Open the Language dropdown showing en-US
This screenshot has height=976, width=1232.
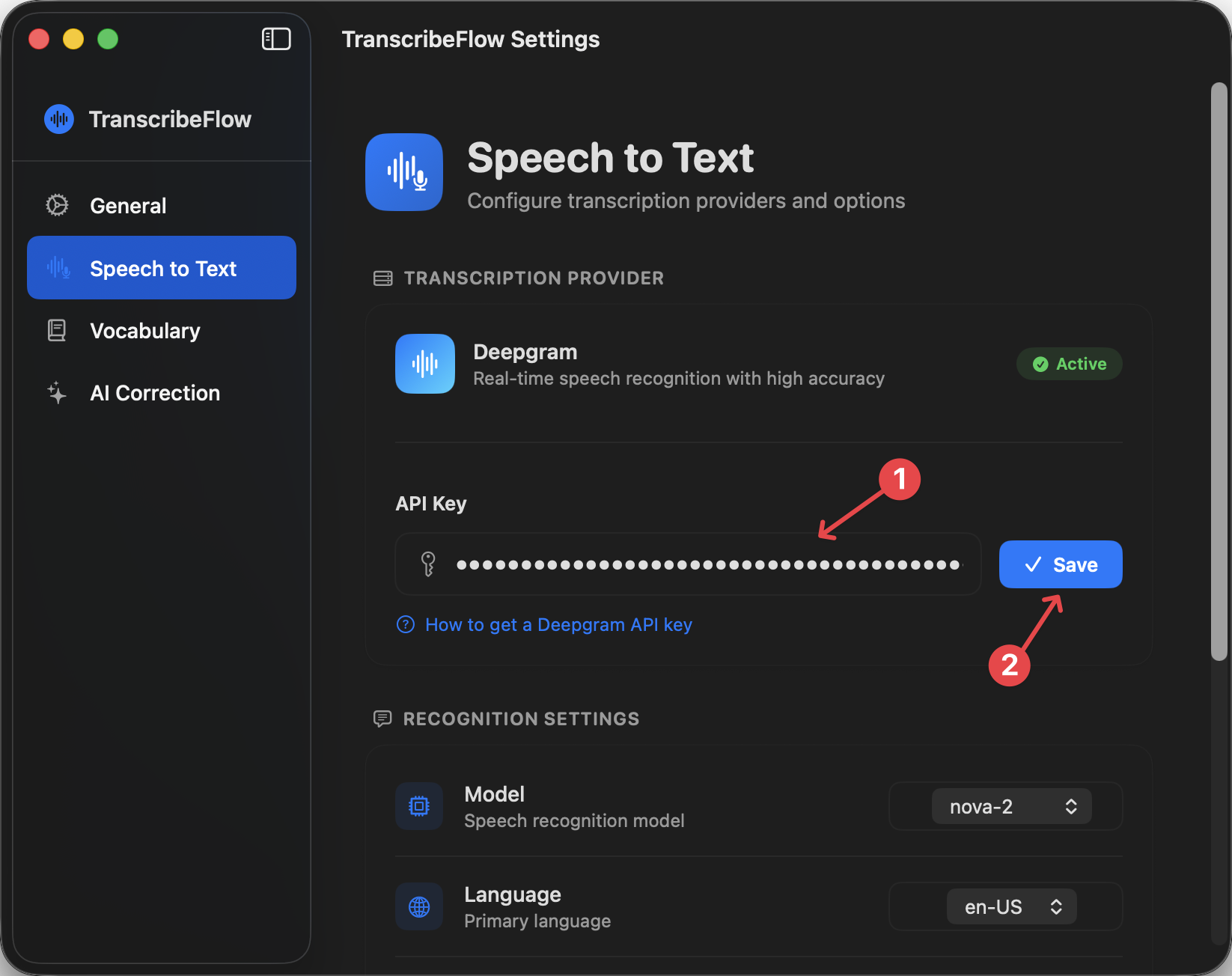pyautogui.click(x=1011, y=906)
